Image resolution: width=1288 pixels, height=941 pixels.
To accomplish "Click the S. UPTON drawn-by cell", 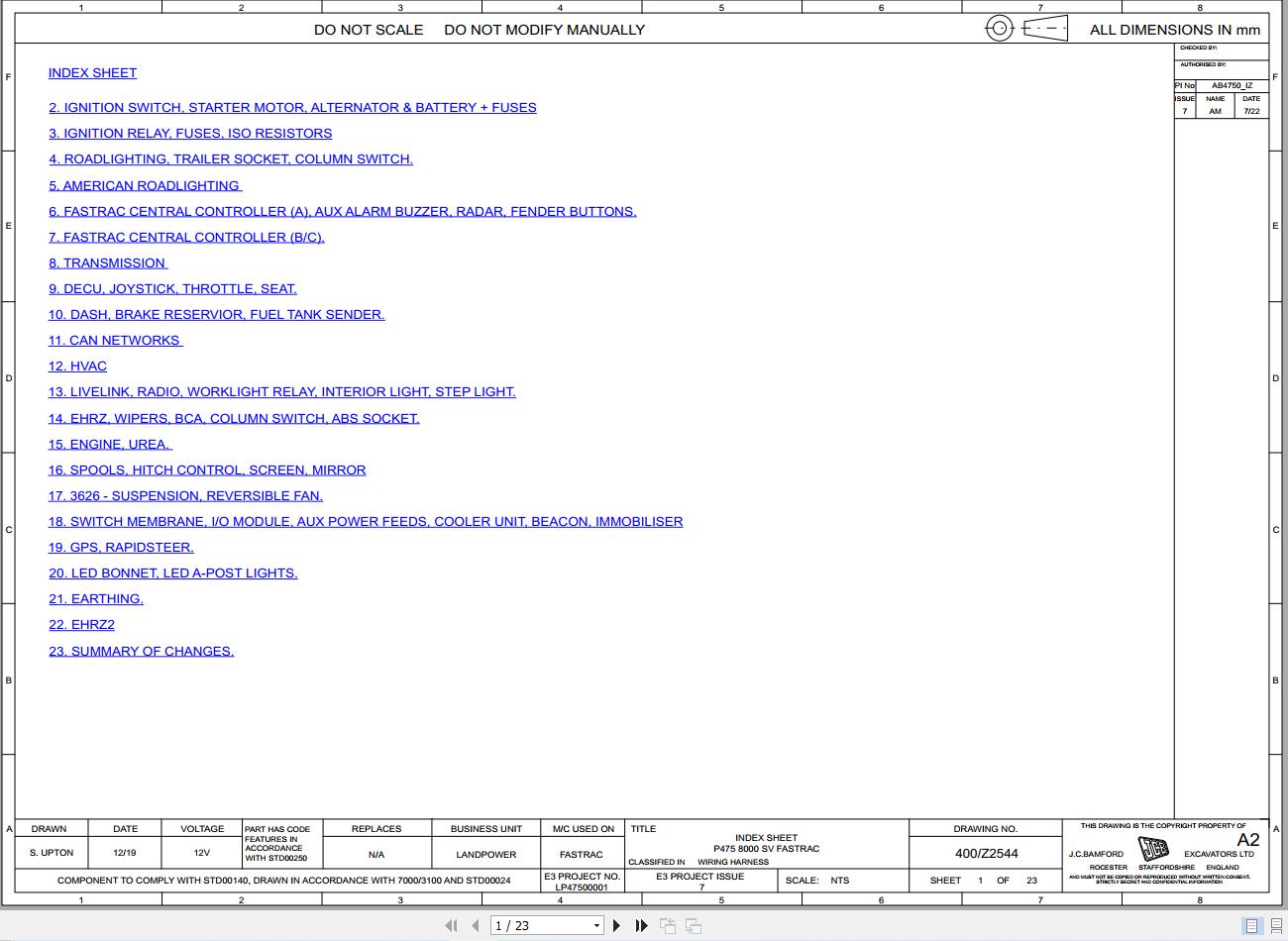I will (52, 853).
